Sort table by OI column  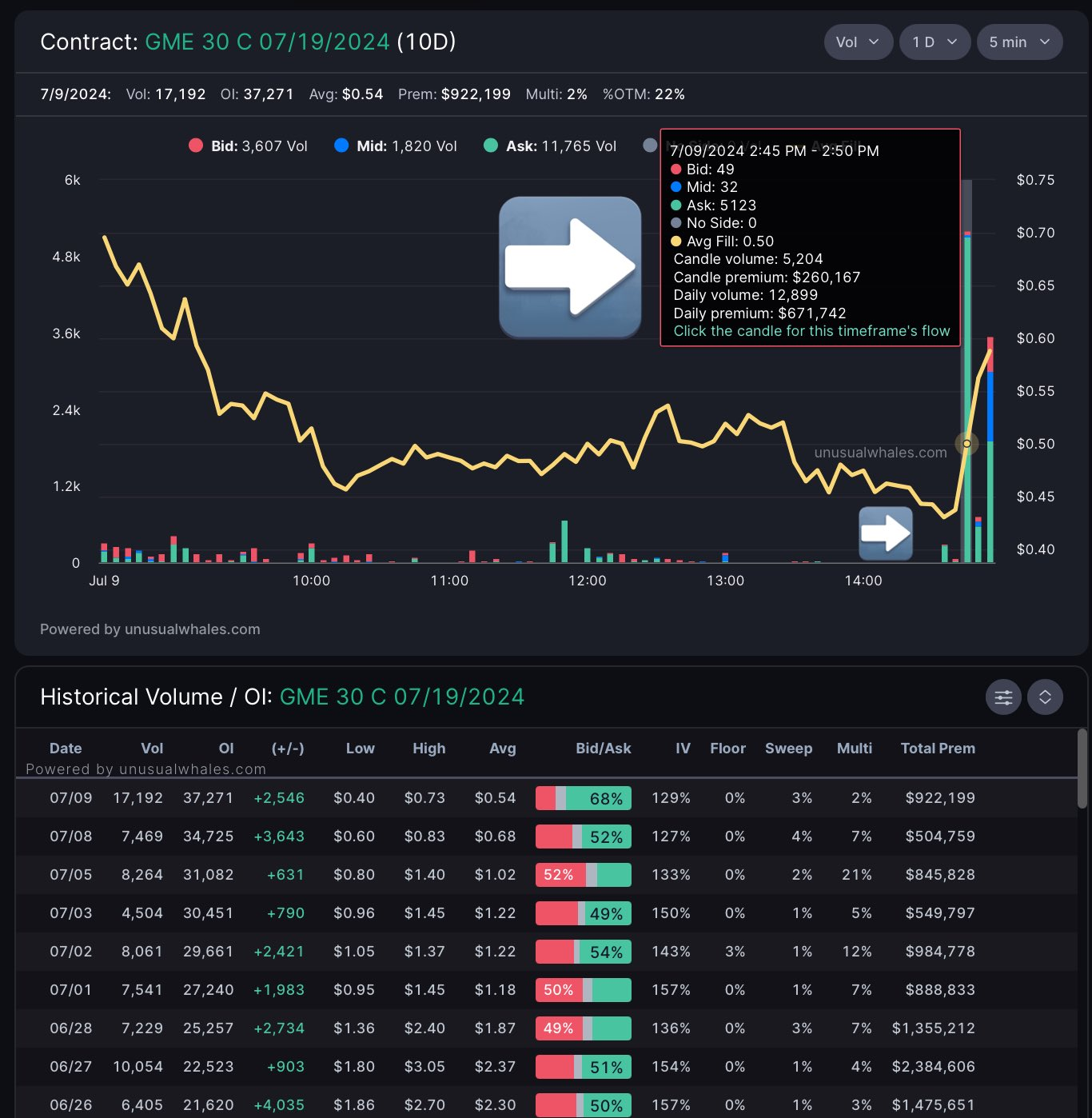coord(226,749)
